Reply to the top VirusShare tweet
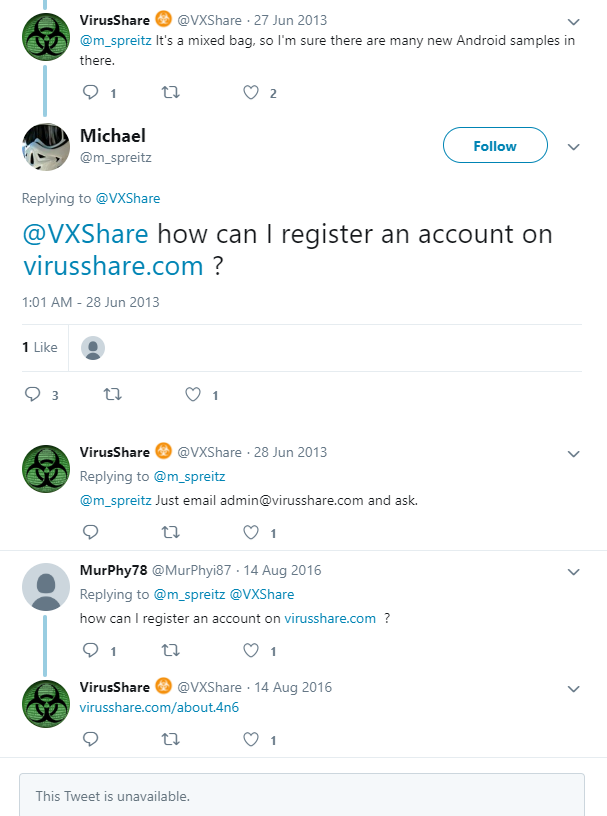This screenshot has width=607, height=816. 90,92
